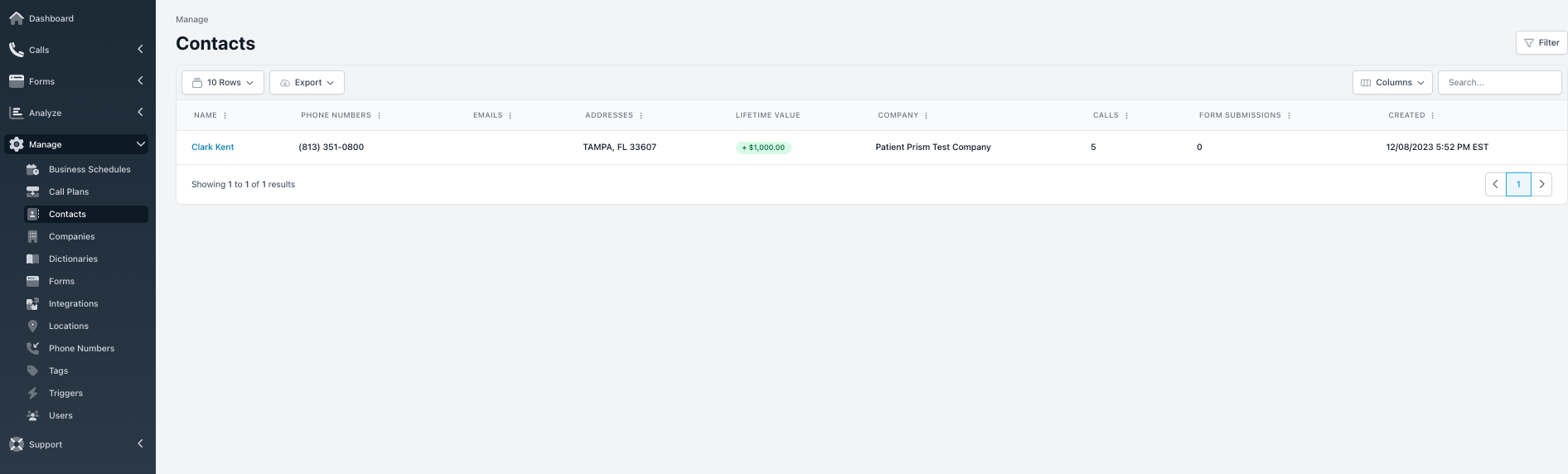Viewport: 1568px width, 474px height.
Task: Click the Calls phone icon
Action: point(17,50)
